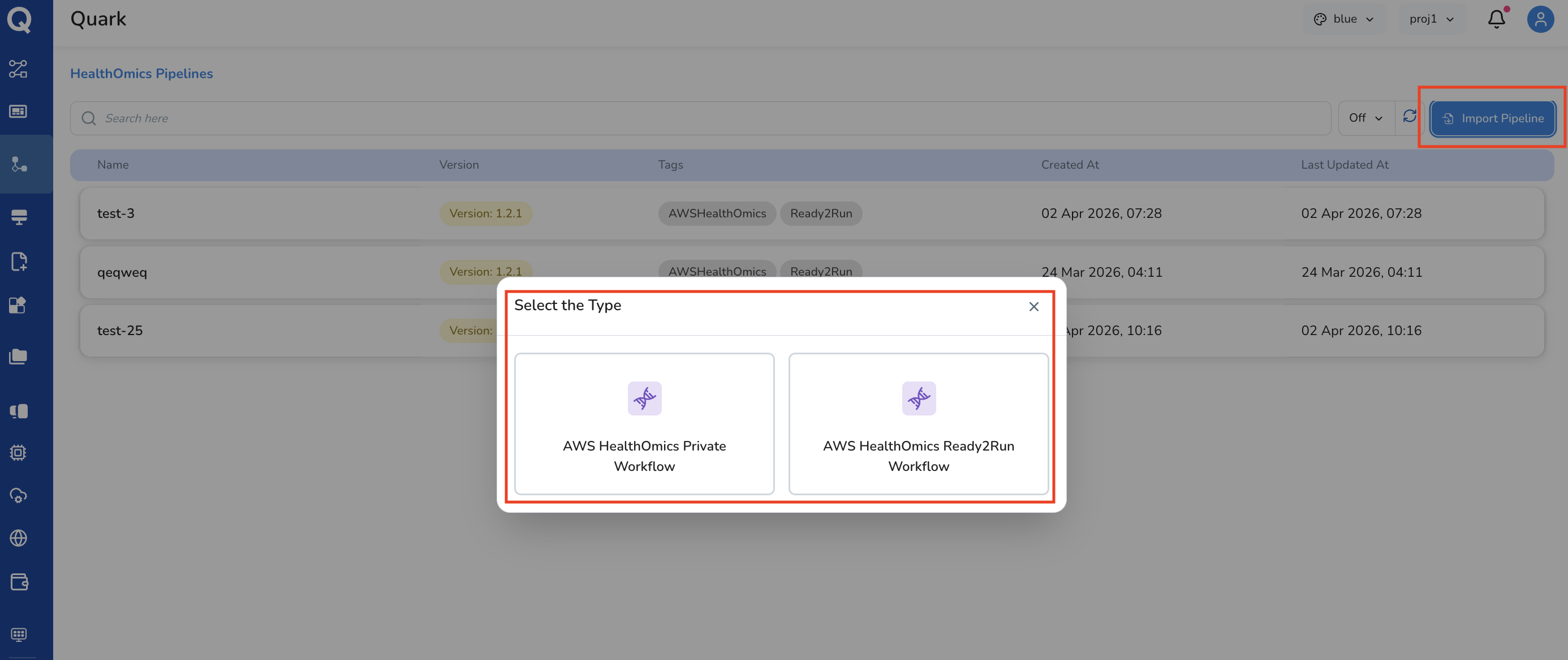The height and width of the screenshot is (660, 1568).
Task: Open the megaphone sidebar icon
Action: pos(19,411)
